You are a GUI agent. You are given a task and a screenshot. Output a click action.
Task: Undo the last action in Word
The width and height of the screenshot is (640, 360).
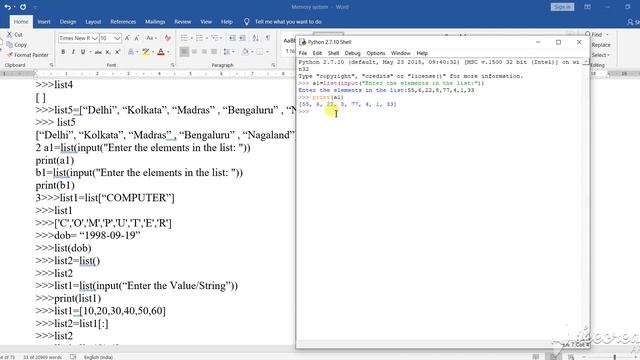(x=8, y=7)
